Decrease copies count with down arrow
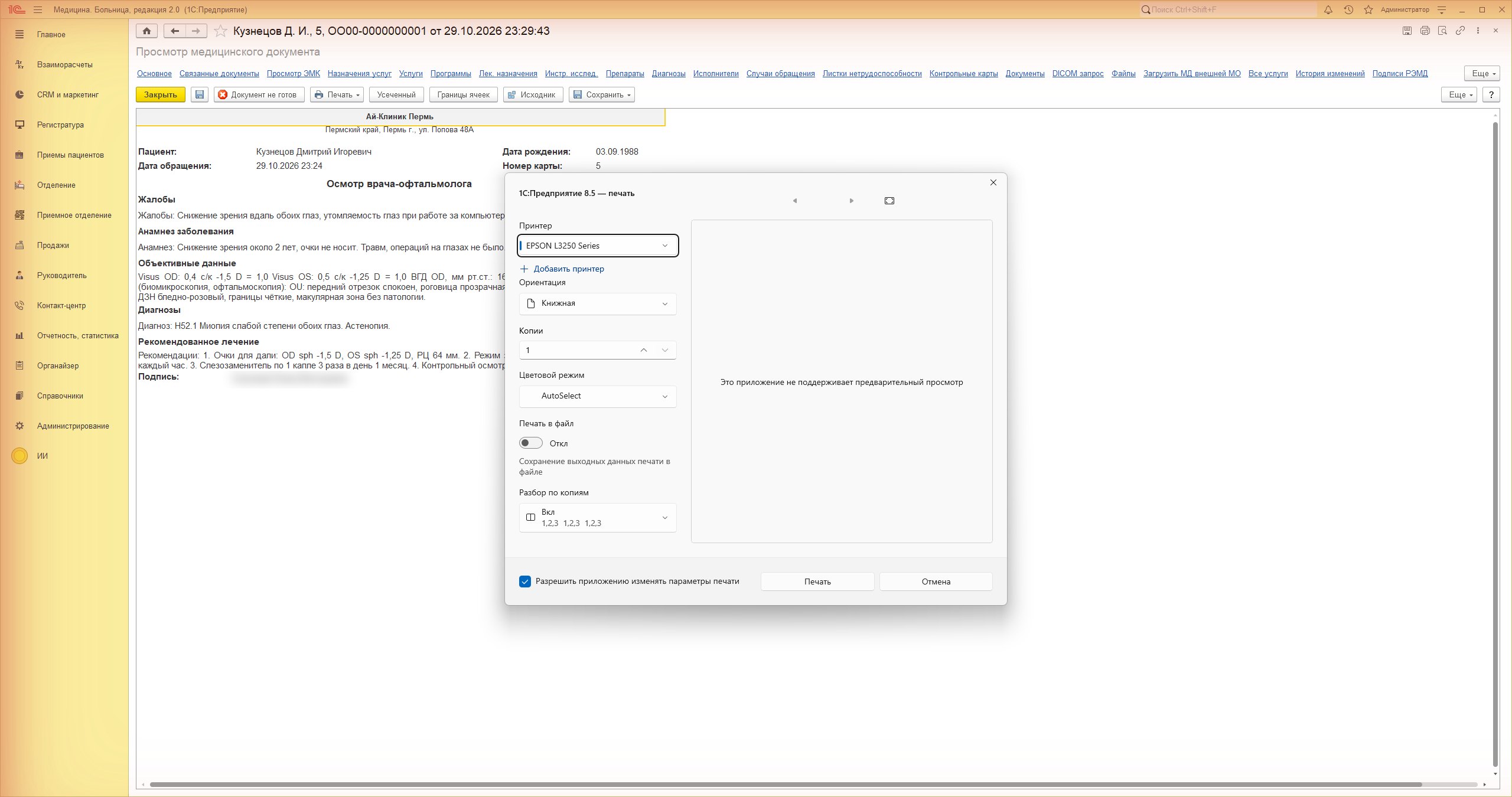The image size is (1512, 797). (665, 350)
